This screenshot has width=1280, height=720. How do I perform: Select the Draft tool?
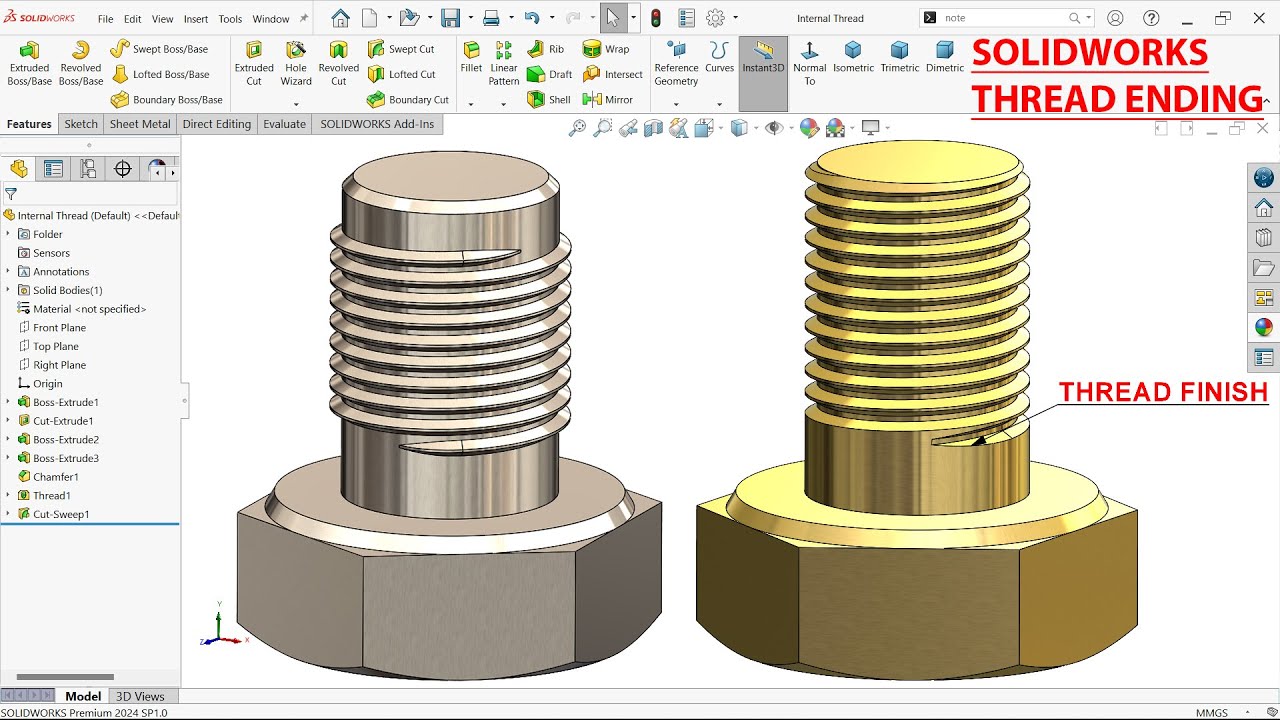click(549, 74)
